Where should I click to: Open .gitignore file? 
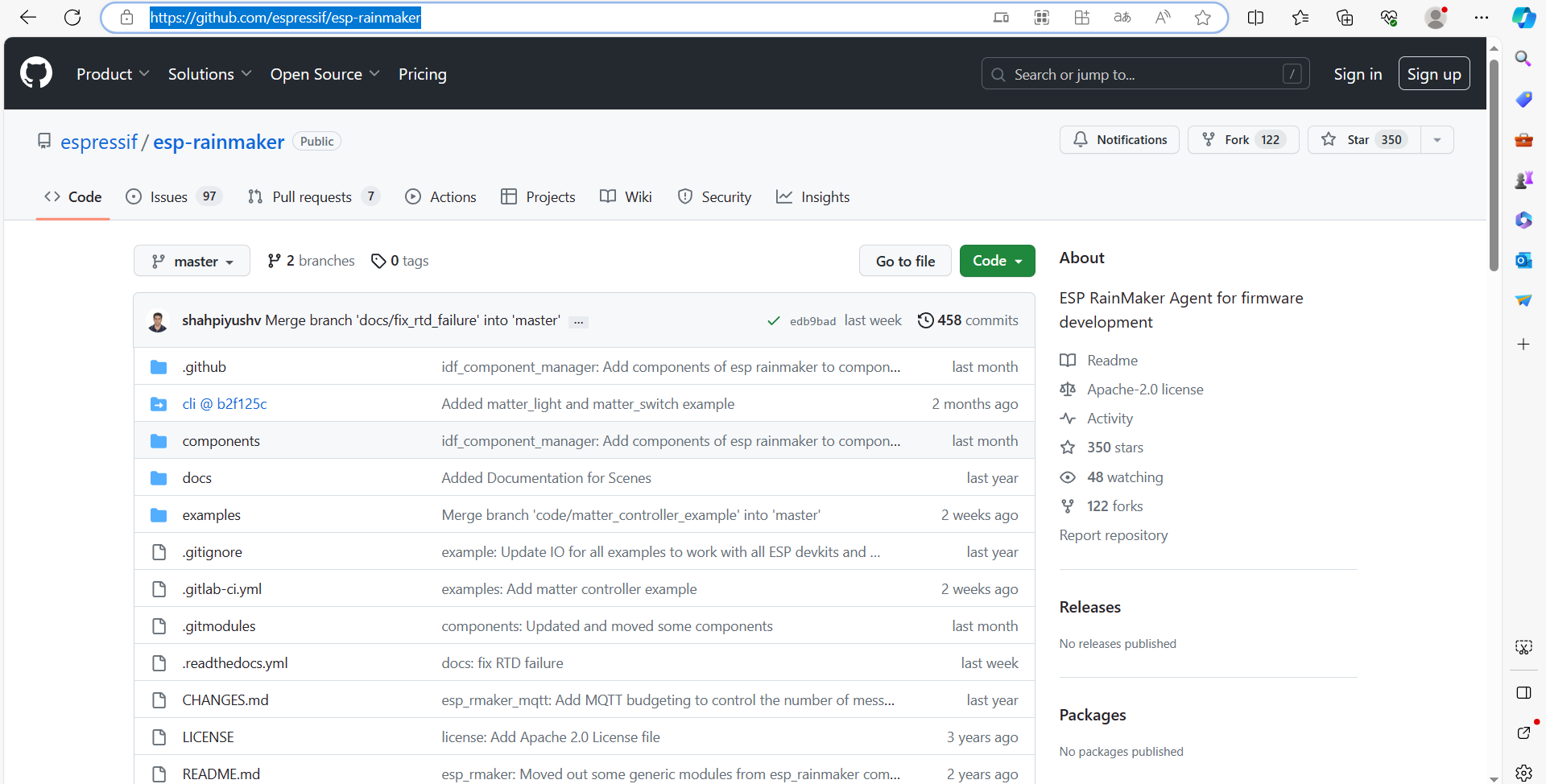point(212,552)
